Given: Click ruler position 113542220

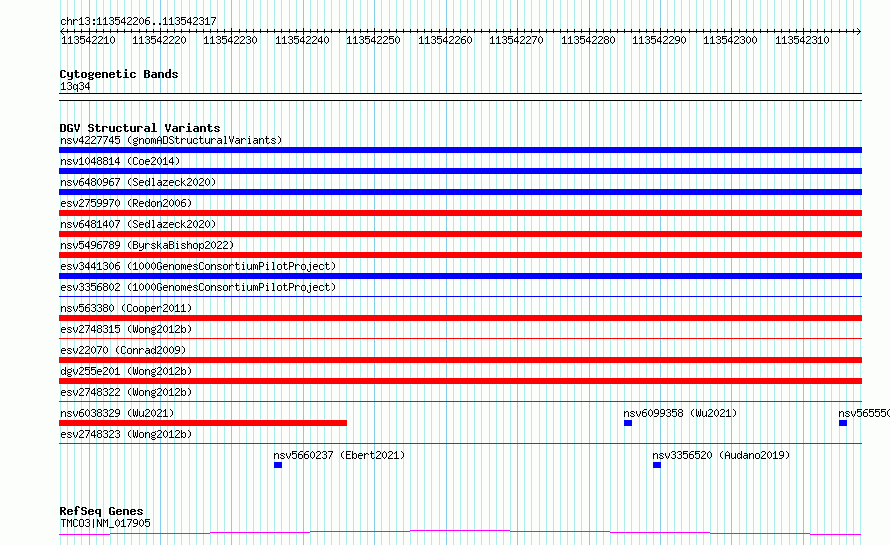Looking at the screenshot, I should [159, 40].
